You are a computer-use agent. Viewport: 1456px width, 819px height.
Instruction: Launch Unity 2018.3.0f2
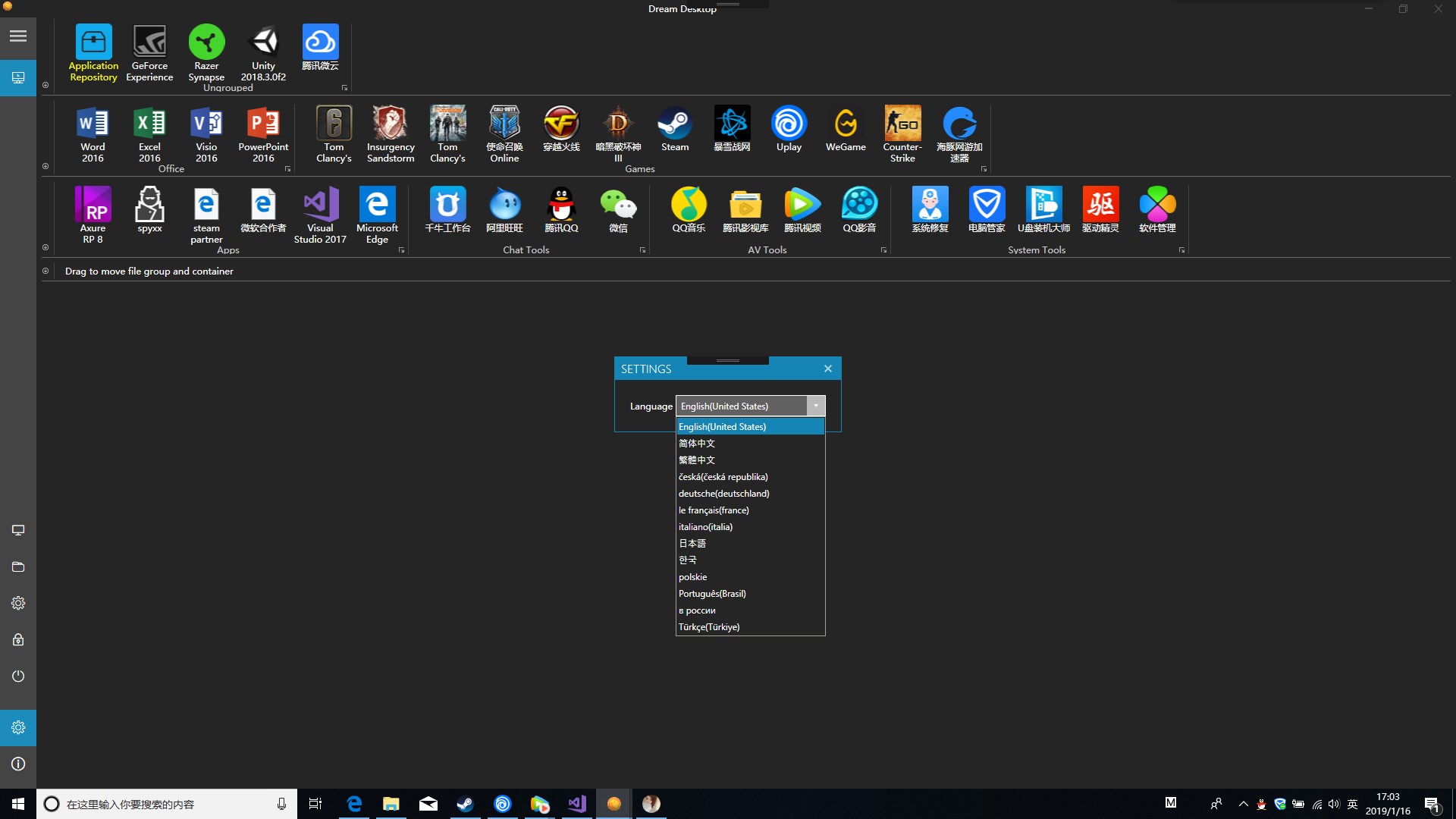tap(263, 52)
